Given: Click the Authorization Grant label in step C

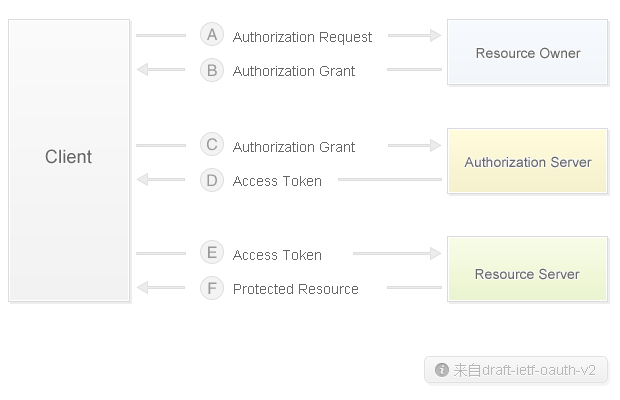Looking at the screenshot, I should point(294,147).
